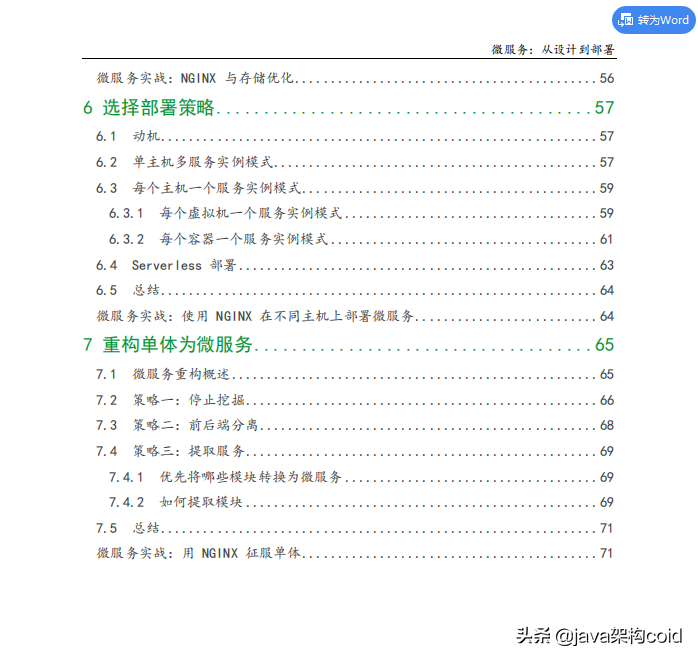Go to section 7.2 策略一：停止挖掘
Screen dimensions: 698x660
pos(355,400)
